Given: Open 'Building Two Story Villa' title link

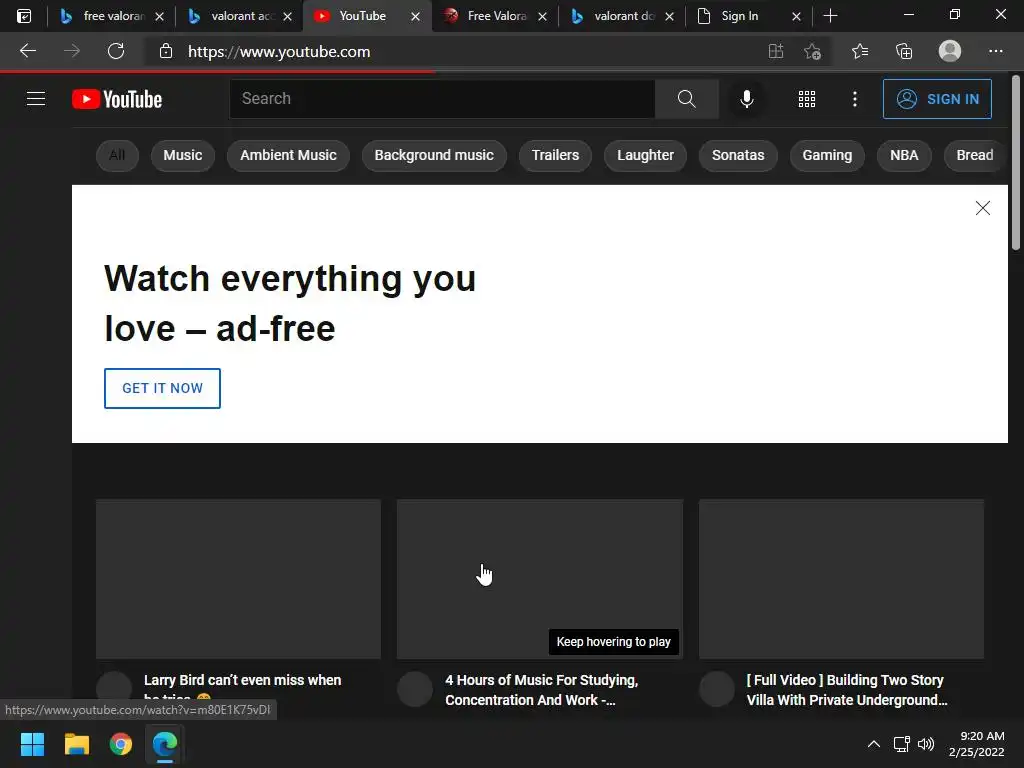Looking at the screenshot, I should 847,690.
